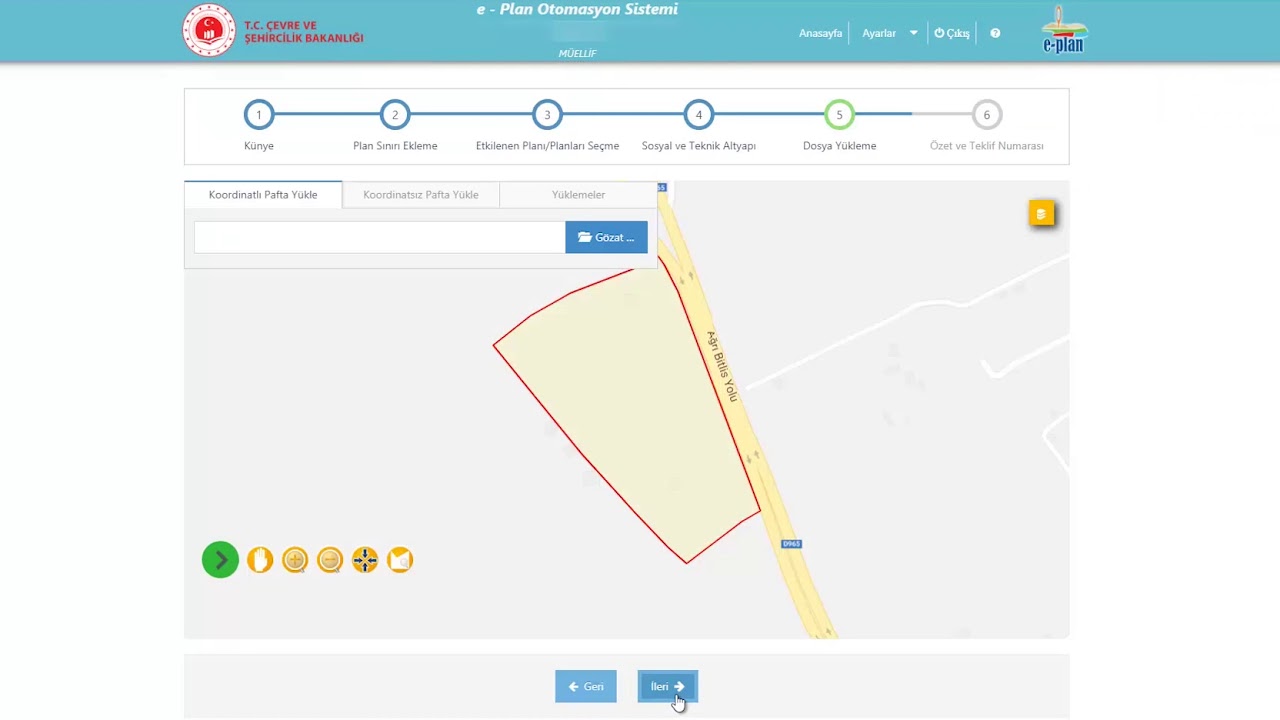The width and height of the screenshot is (1280, 720).
Task: Click the e-plan logo
Action: point(1063,30)
